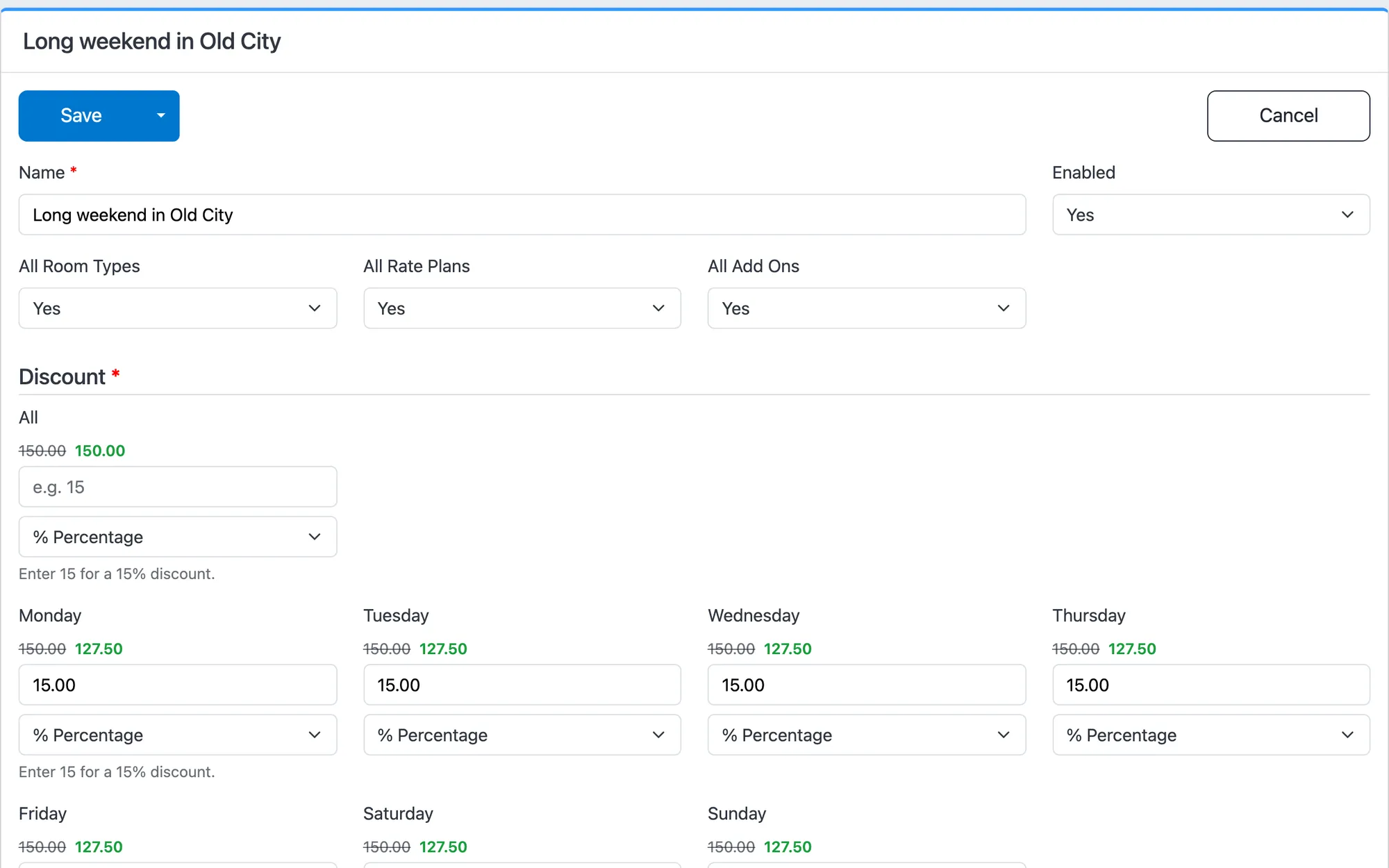Open Tuesday's Percentage type dropdown
Screen dimensions: 1389x868
tap(522, 735)
